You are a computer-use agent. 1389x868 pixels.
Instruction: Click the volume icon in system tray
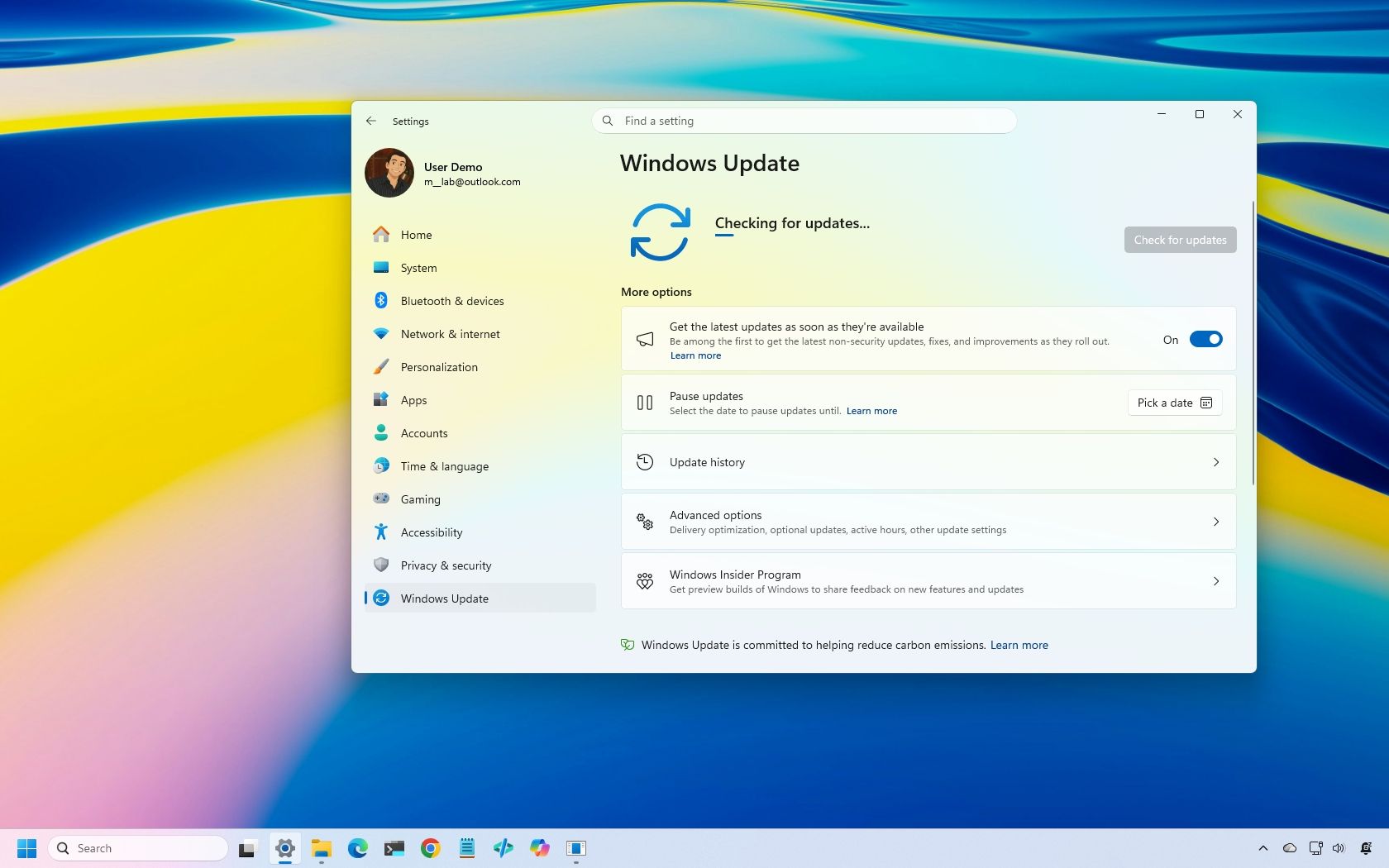point(1339,848)
